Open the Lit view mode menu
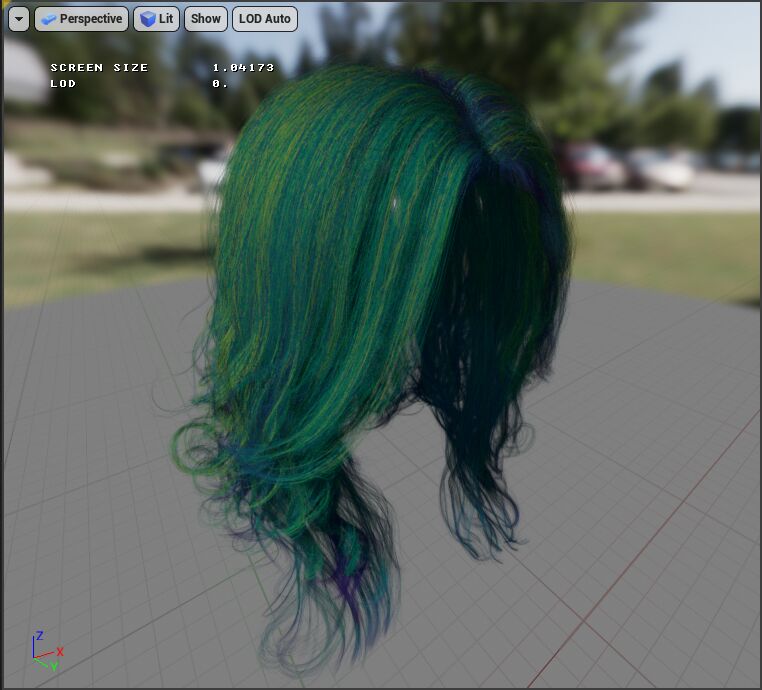762x690 pixels. [x=157, y=19]
